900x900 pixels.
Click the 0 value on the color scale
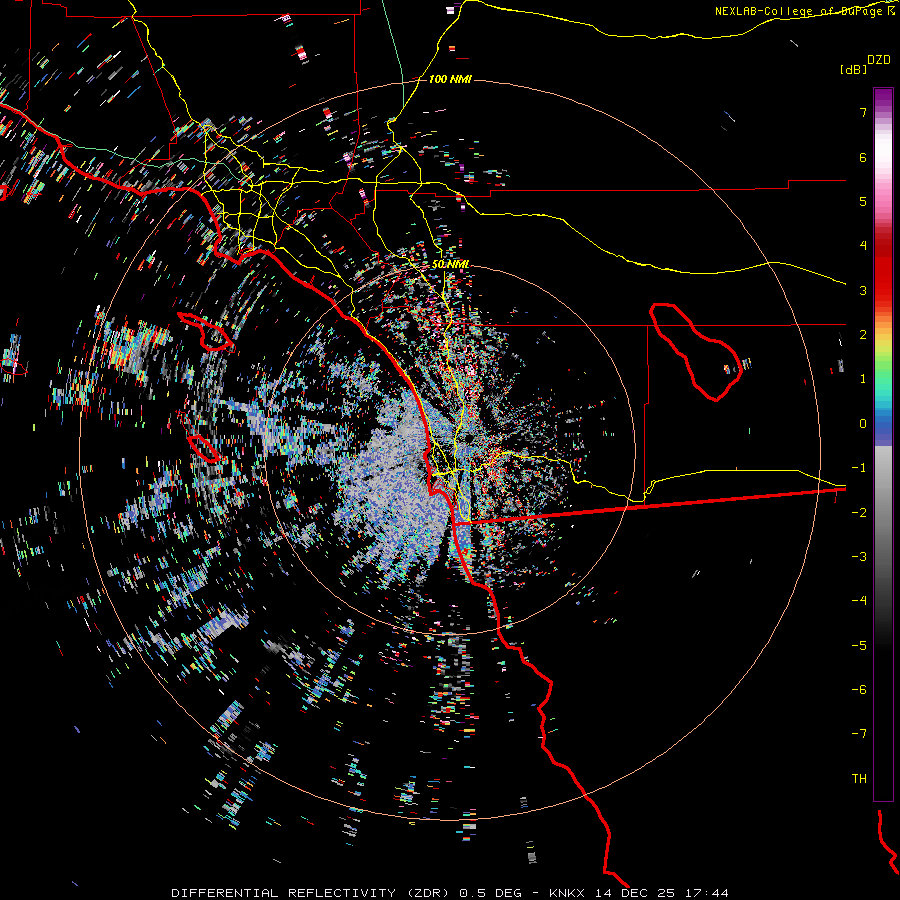pyautogui.click(x=863, y=424)
